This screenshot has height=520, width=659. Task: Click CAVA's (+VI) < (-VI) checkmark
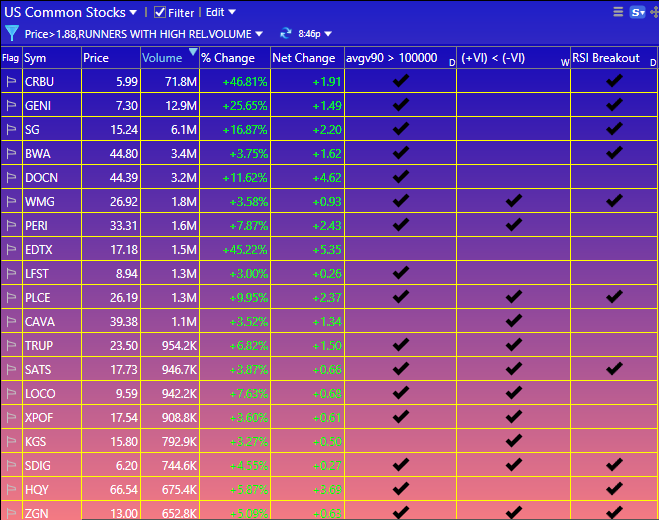[514, 320]
